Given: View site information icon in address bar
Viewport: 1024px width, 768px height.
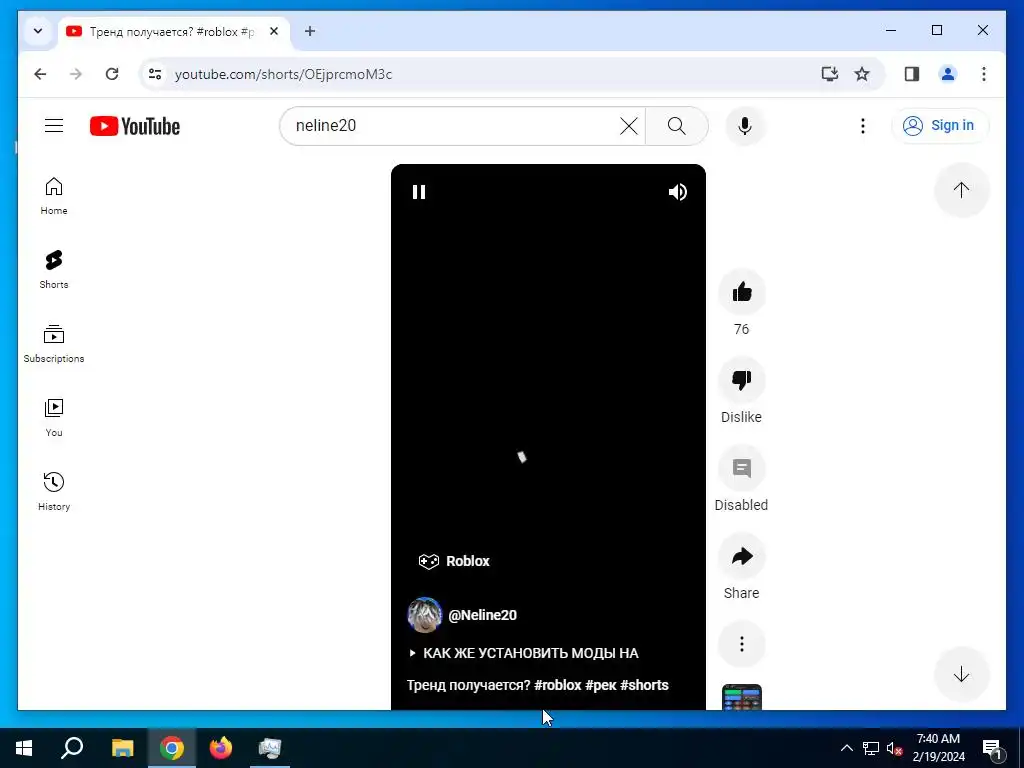Looking at the screenshot, I should pyautogui.click(x=155, y=74).
